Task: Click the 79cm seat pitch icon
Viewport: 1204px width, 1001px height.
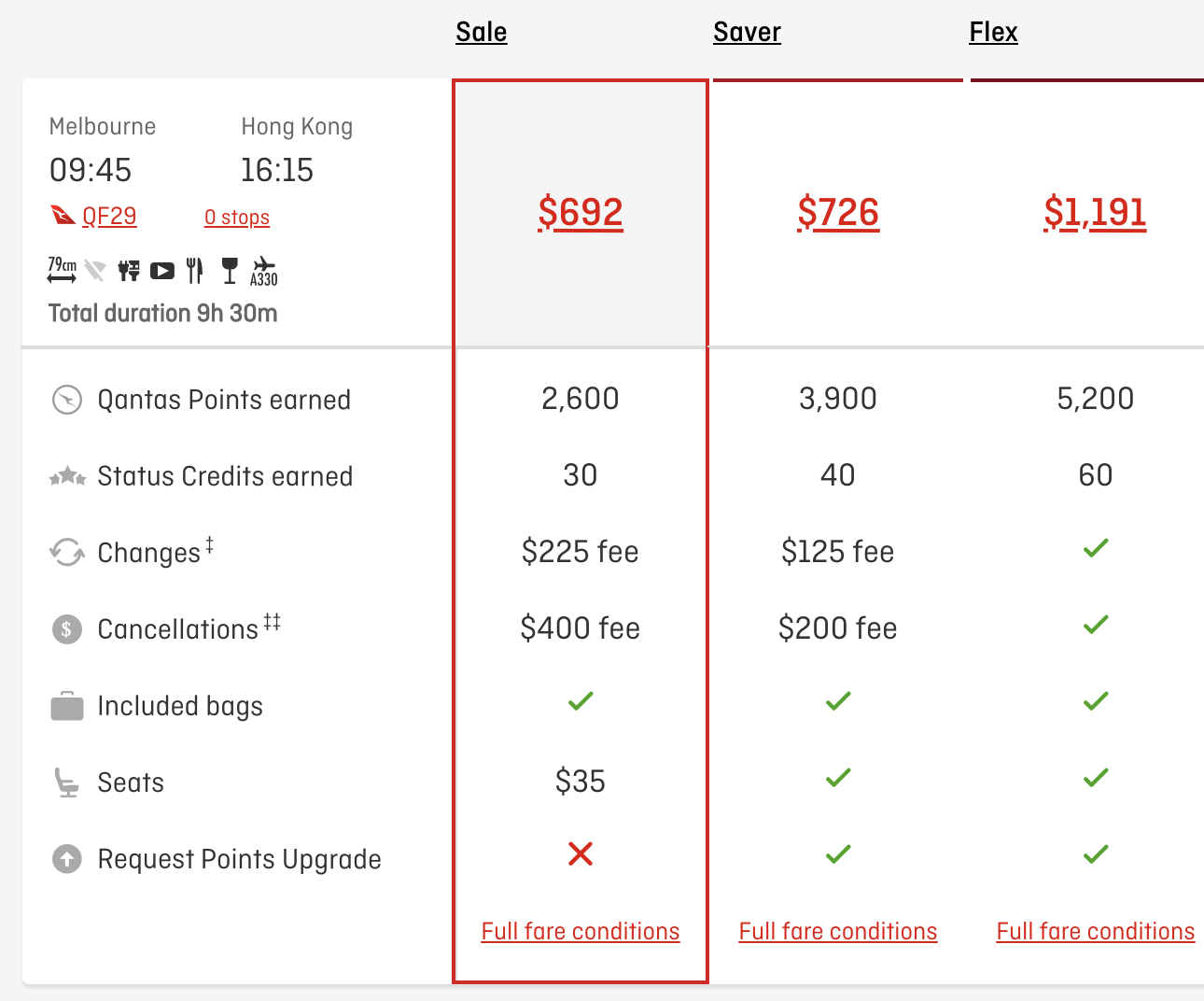Action: click(x=63, y=270)
